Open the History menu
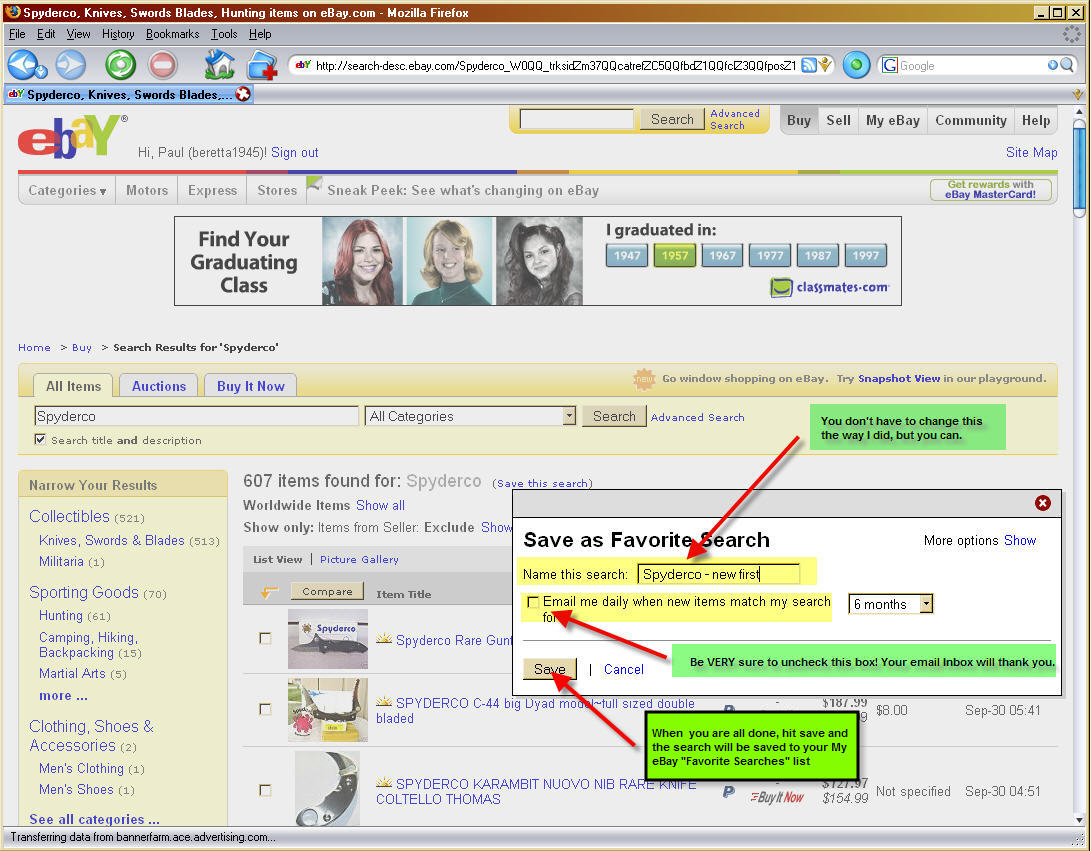Screen dimensions: 1091x851 [x=118, y=33]
